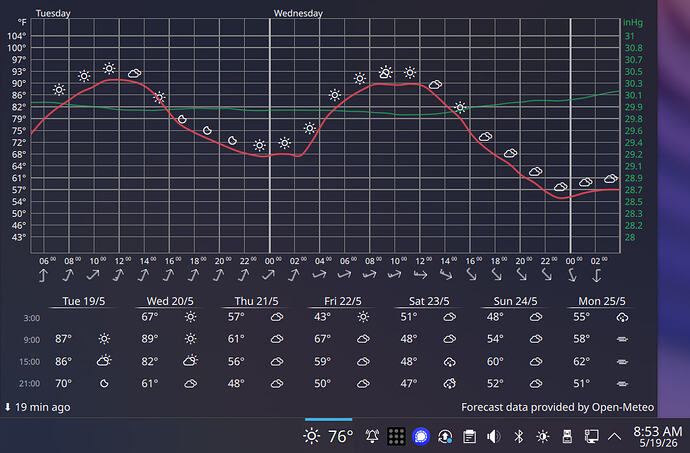
Task: Click the 104° label on the temperature axis
Action: coord(17,36)
